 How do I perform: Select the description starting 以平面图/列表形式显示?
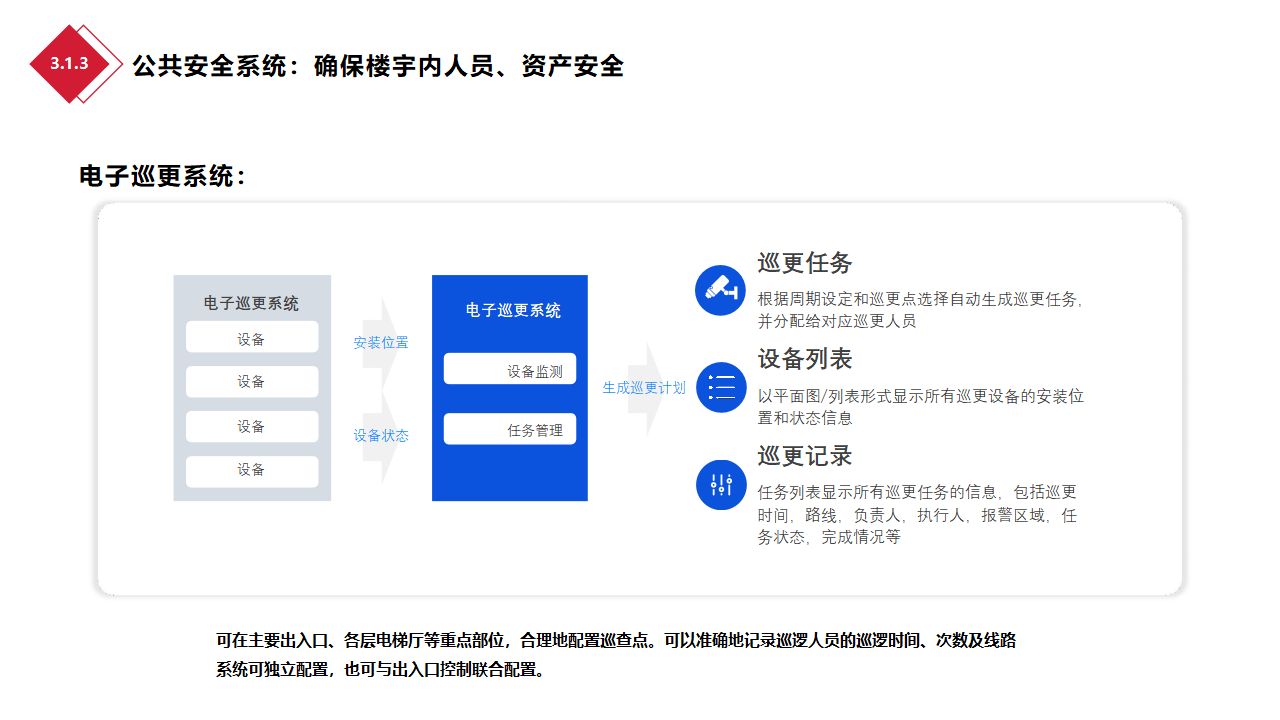[x=920, y=406]
